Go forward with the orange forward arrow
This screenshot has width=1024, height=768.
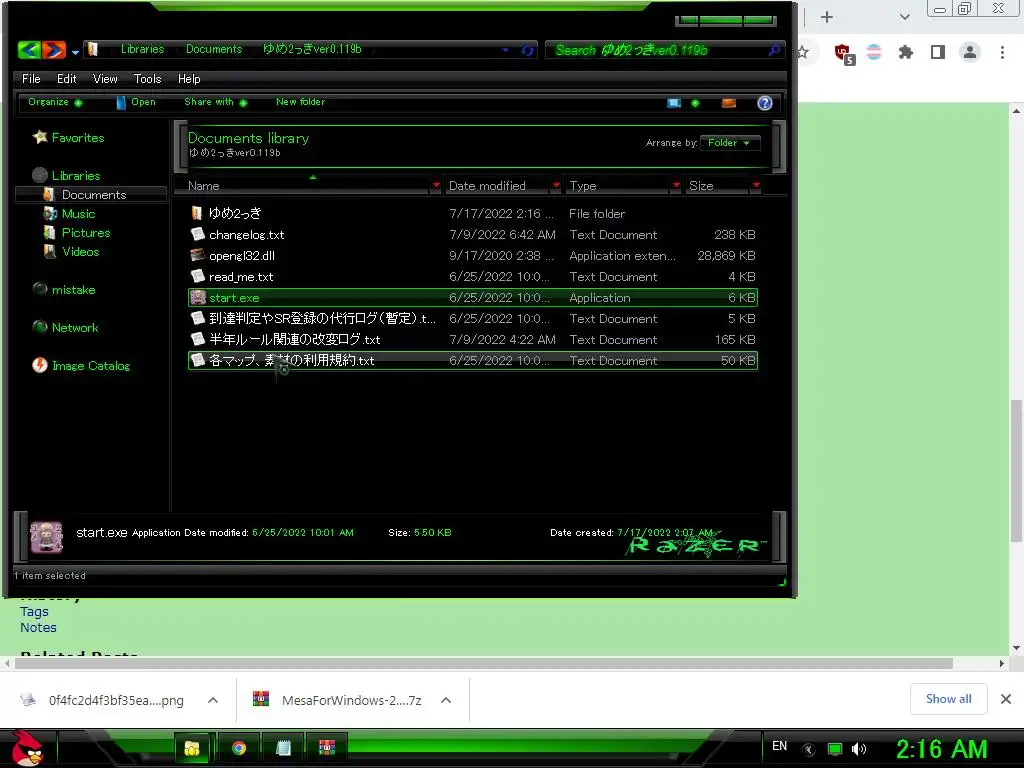54,50
